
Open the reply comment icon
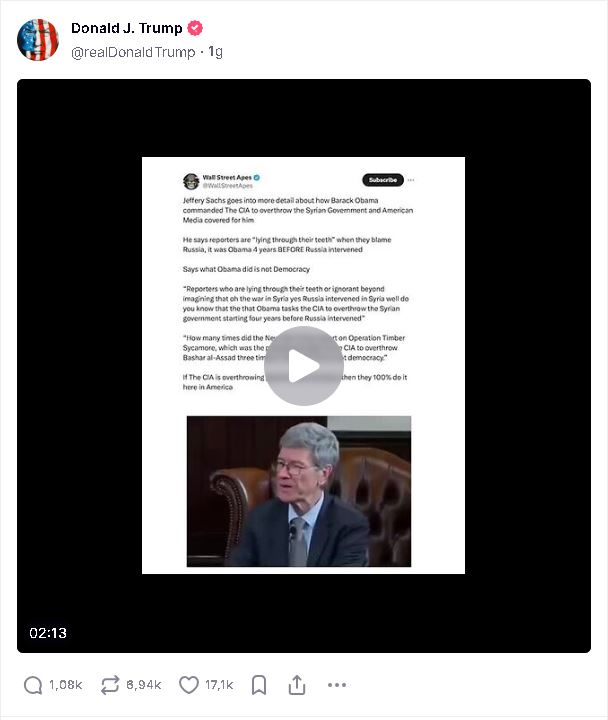(33, 685)
